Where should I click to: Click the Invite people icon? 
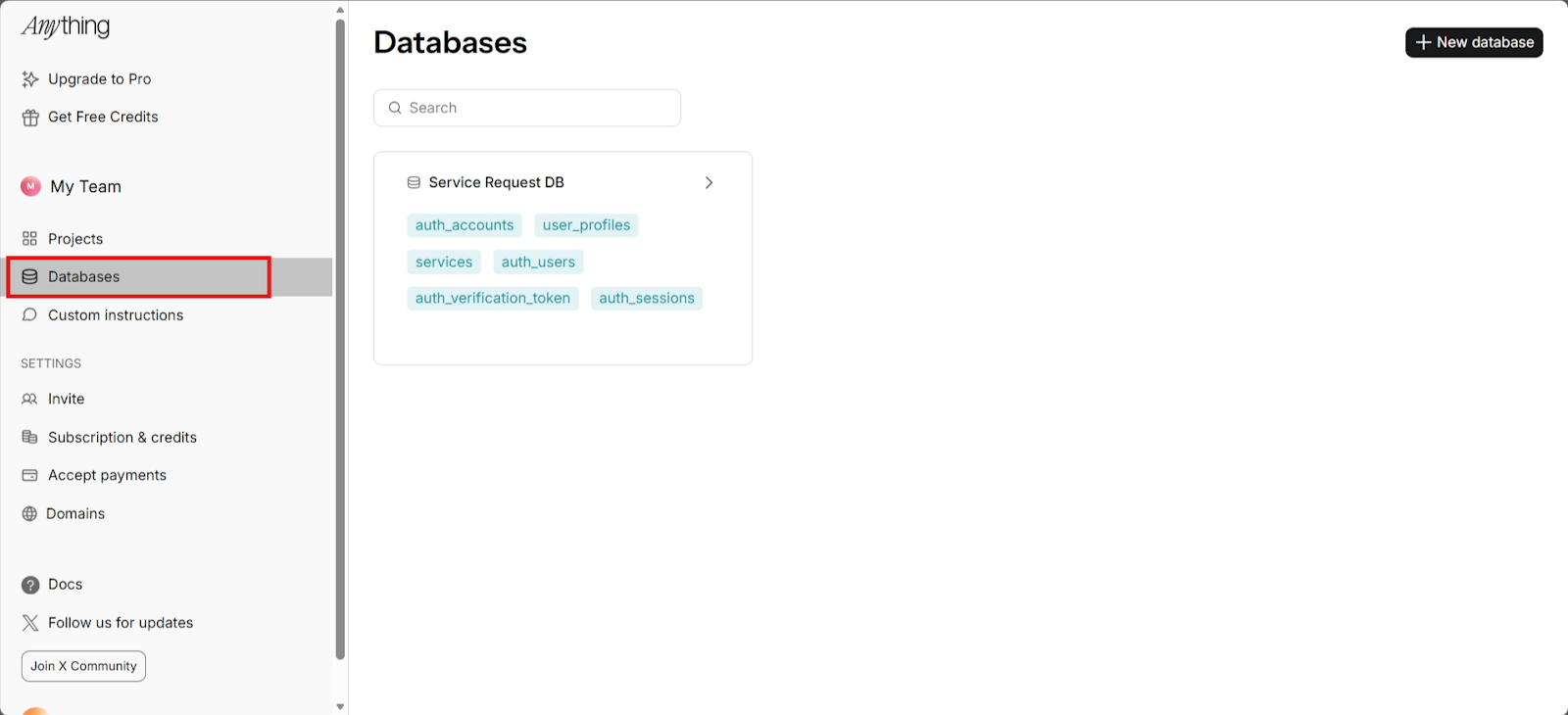[x=29, y=399]
